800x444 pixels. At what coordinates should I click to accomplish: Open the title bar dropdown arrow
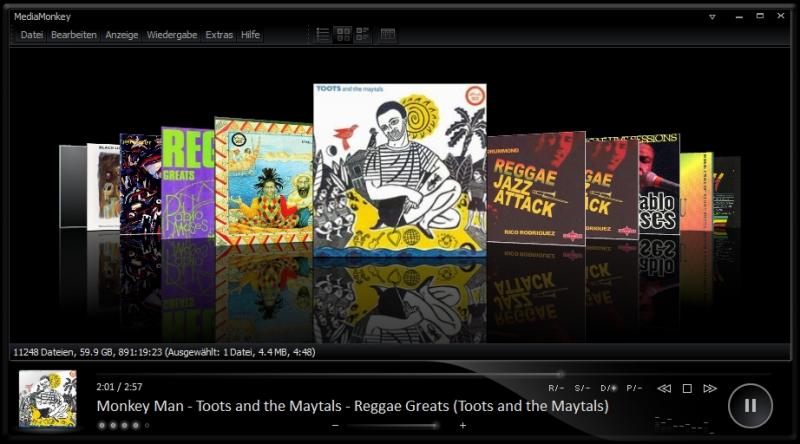click(712, 16)
